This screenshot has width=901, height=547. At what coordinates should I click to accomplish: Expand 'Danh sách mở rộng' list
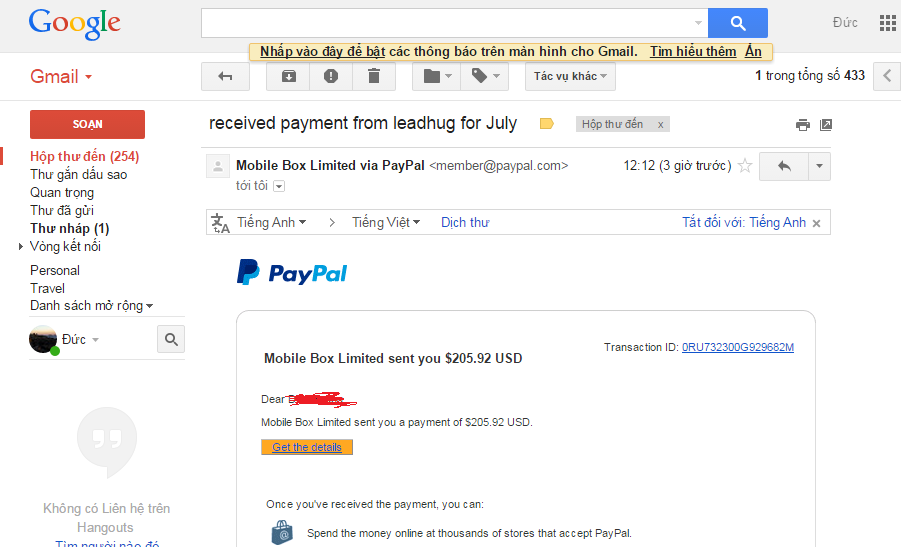91,306
